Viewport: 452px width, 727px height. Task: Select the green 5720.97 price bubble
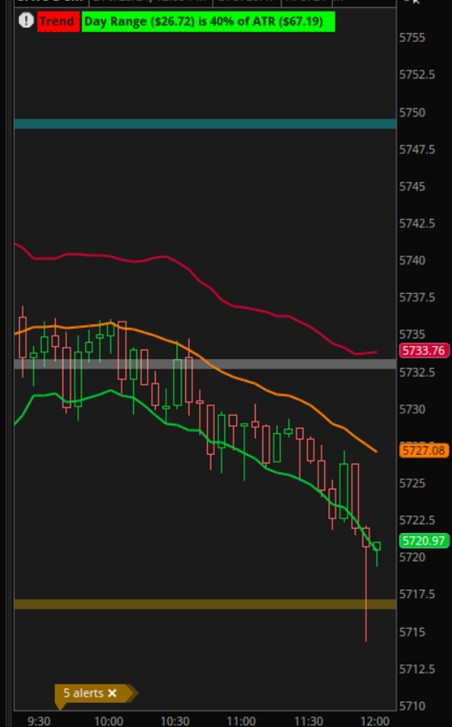click(424, 541)
